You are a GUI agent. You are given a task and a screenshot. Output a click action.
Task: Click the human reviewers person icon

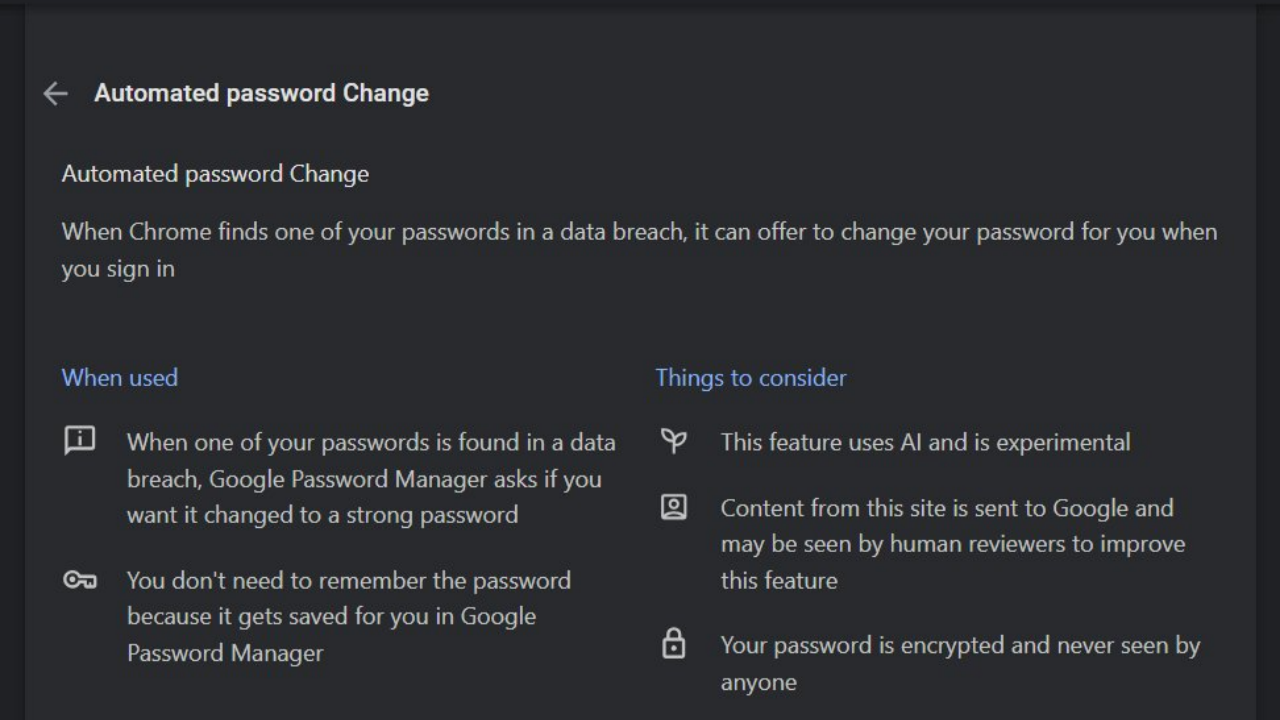click(x=674, y=507)
